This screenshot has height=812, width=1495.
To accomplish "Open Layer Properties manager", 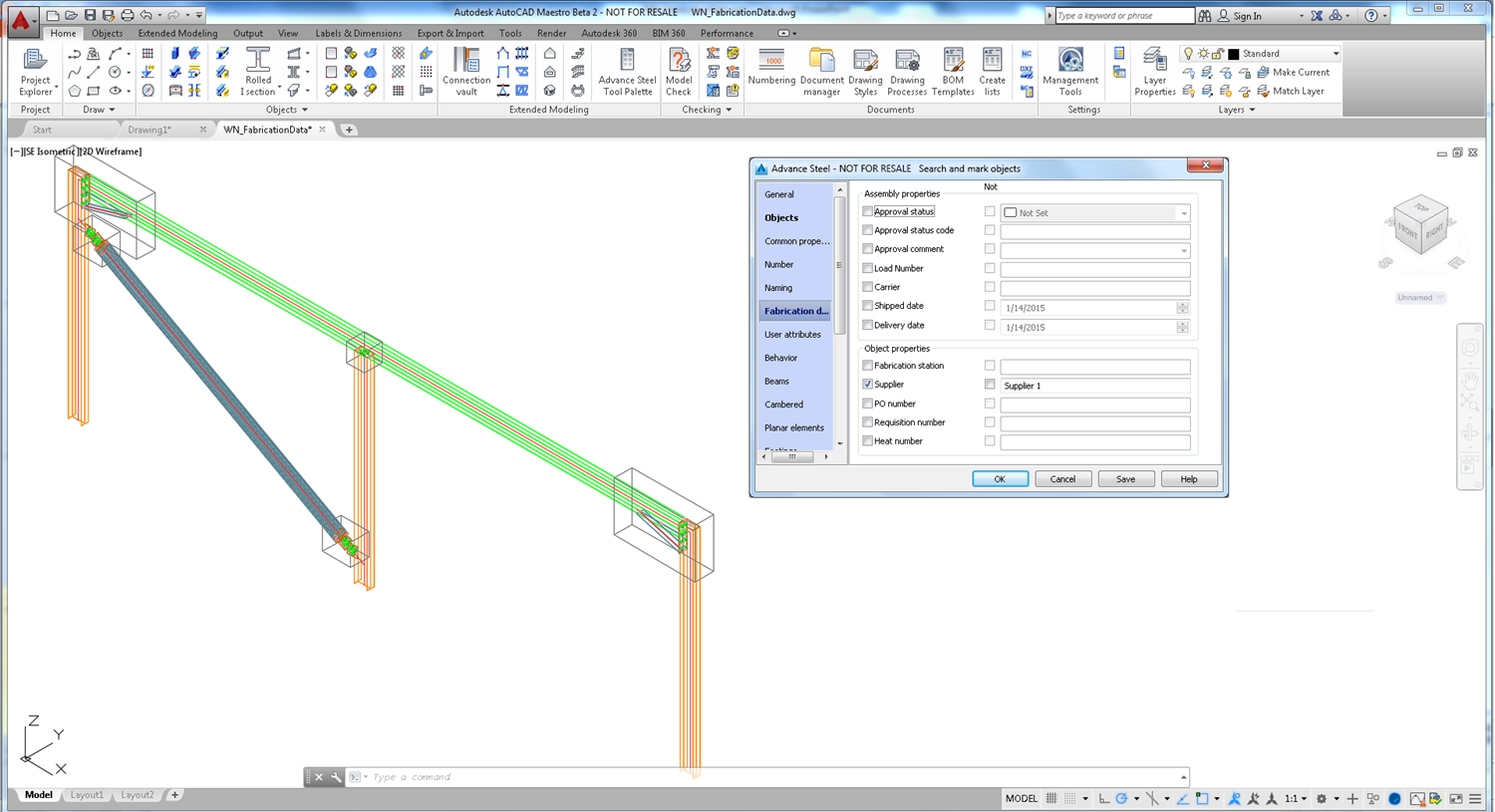I will [x=1155, y=72].
